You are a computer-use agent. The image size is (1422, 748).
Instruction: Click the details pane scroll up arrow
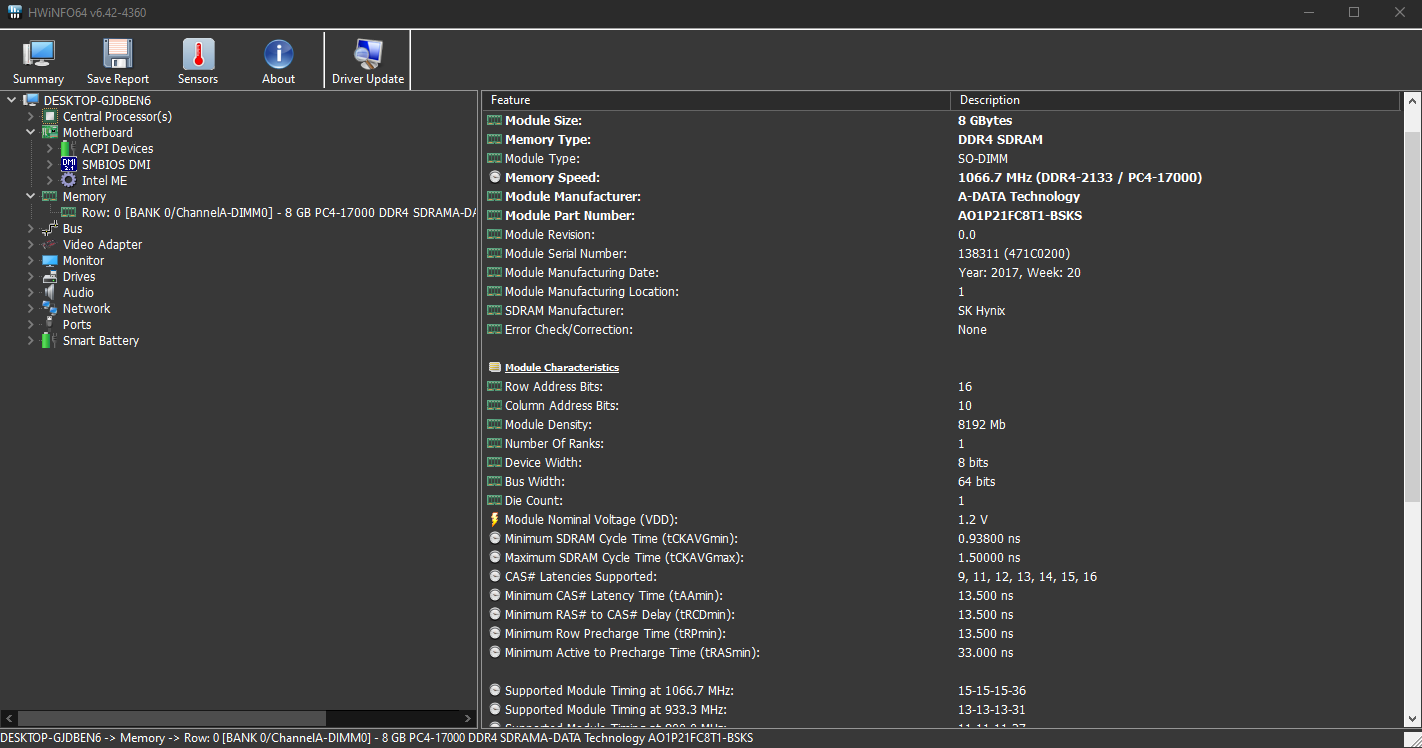pos(1412,100)
